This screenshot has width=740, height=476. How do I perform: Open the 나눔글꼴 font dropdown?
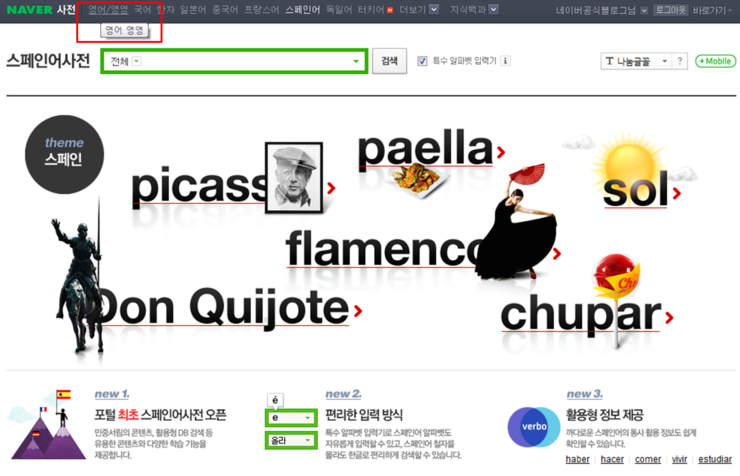pyautogui.click(x=636, y=61)
